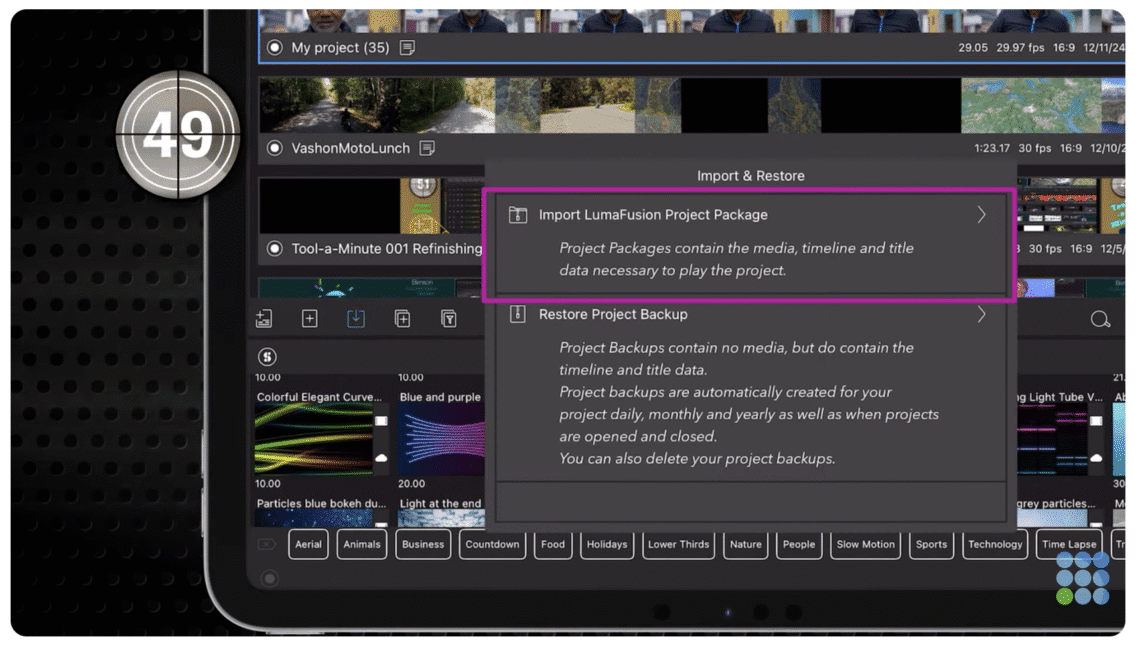Click the highlighted import project download icon

[356, 319]
